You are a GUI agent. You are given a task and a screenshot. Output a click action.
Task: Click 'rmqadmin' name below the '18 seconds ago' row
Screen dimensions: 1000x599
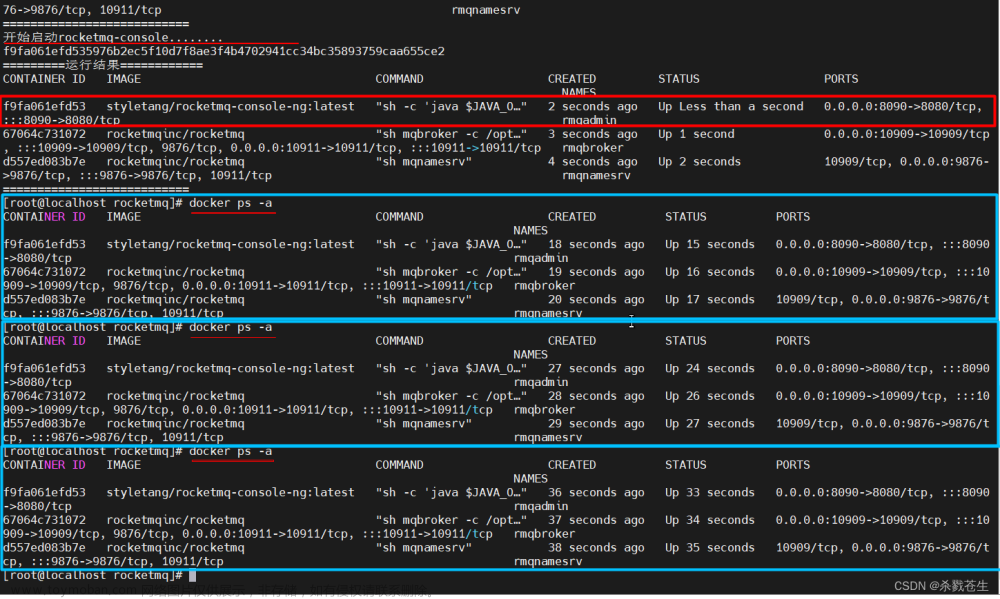(x=541, y=258)
